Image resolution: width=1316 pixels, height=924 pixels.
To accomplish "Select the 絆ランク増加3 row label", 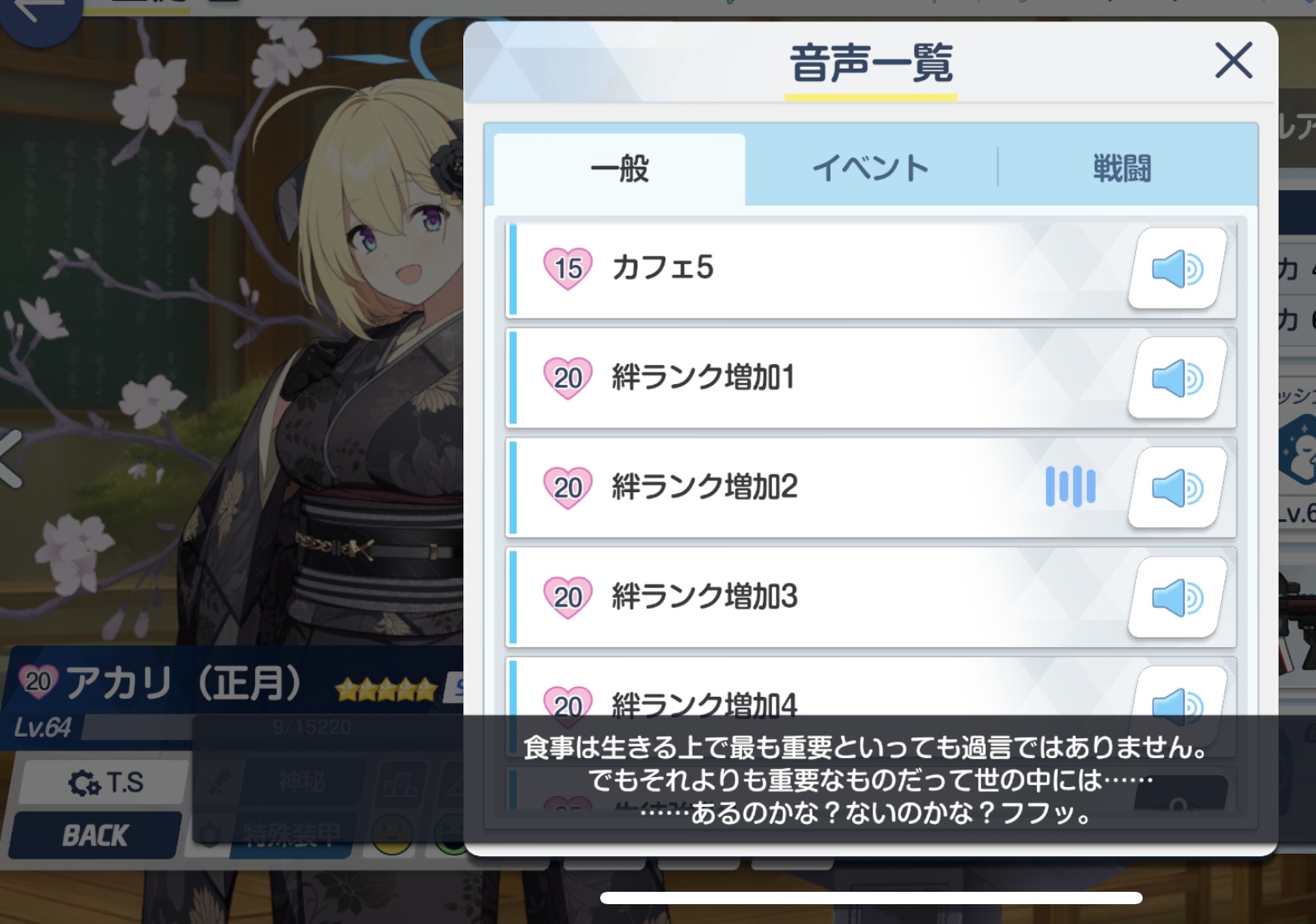I will coord(704,596).
